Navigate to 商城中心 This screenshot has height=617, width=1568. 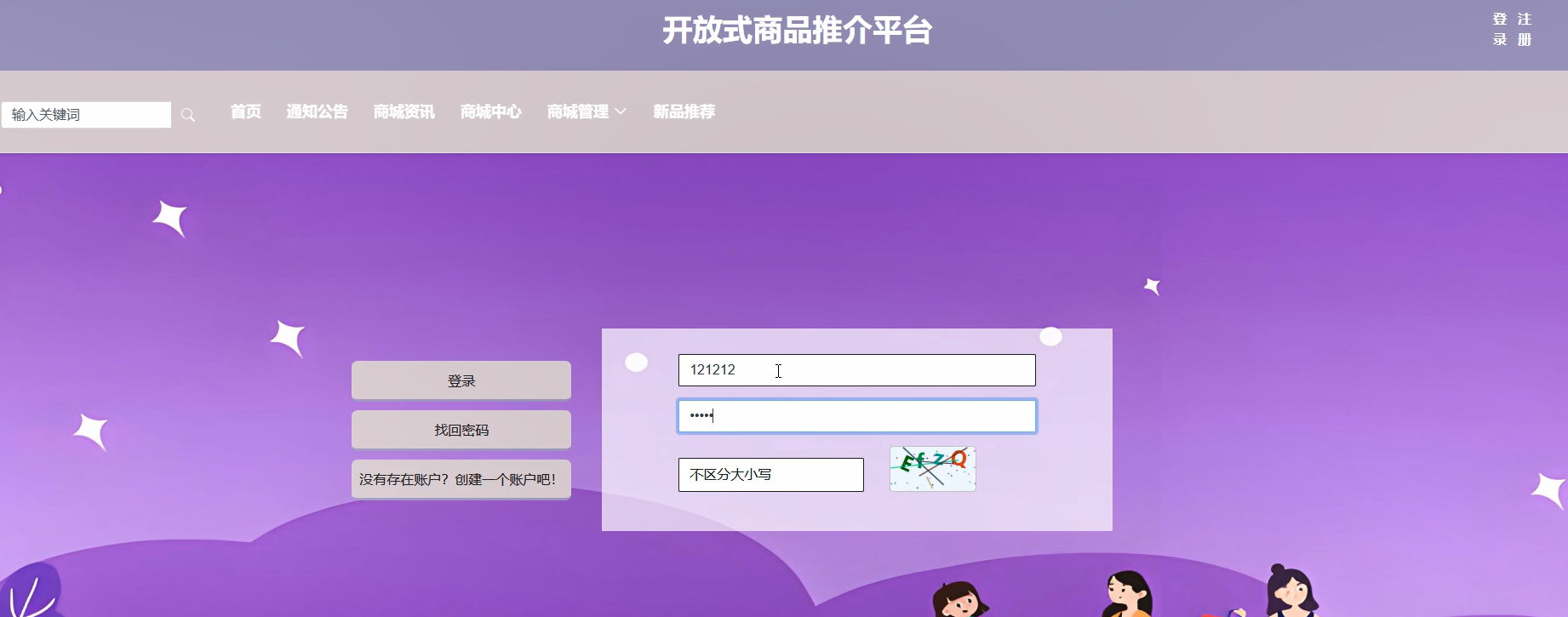point(491,111)
